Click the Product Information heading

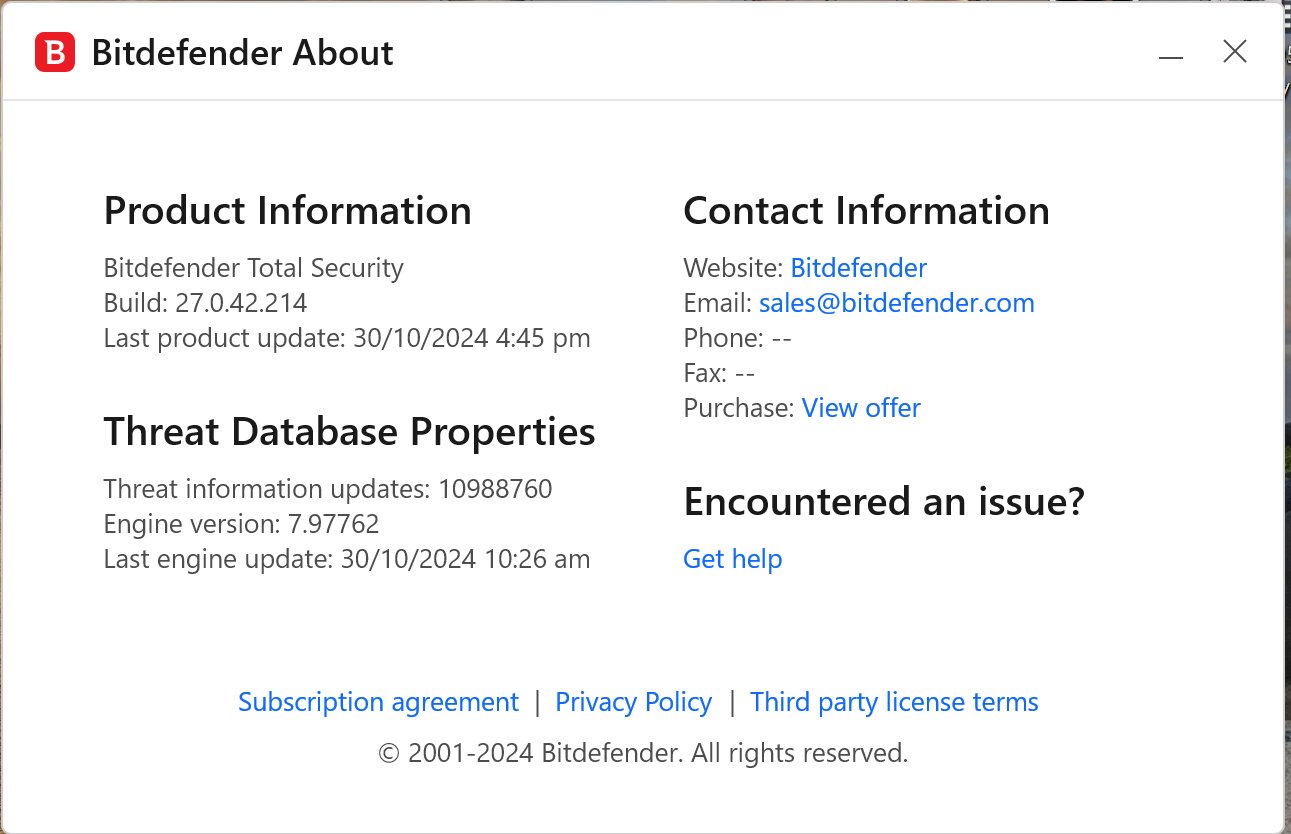tap(287, 211)
